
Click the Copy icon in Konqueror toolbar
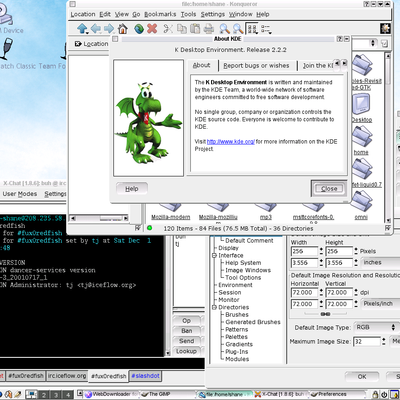point(182,29)
